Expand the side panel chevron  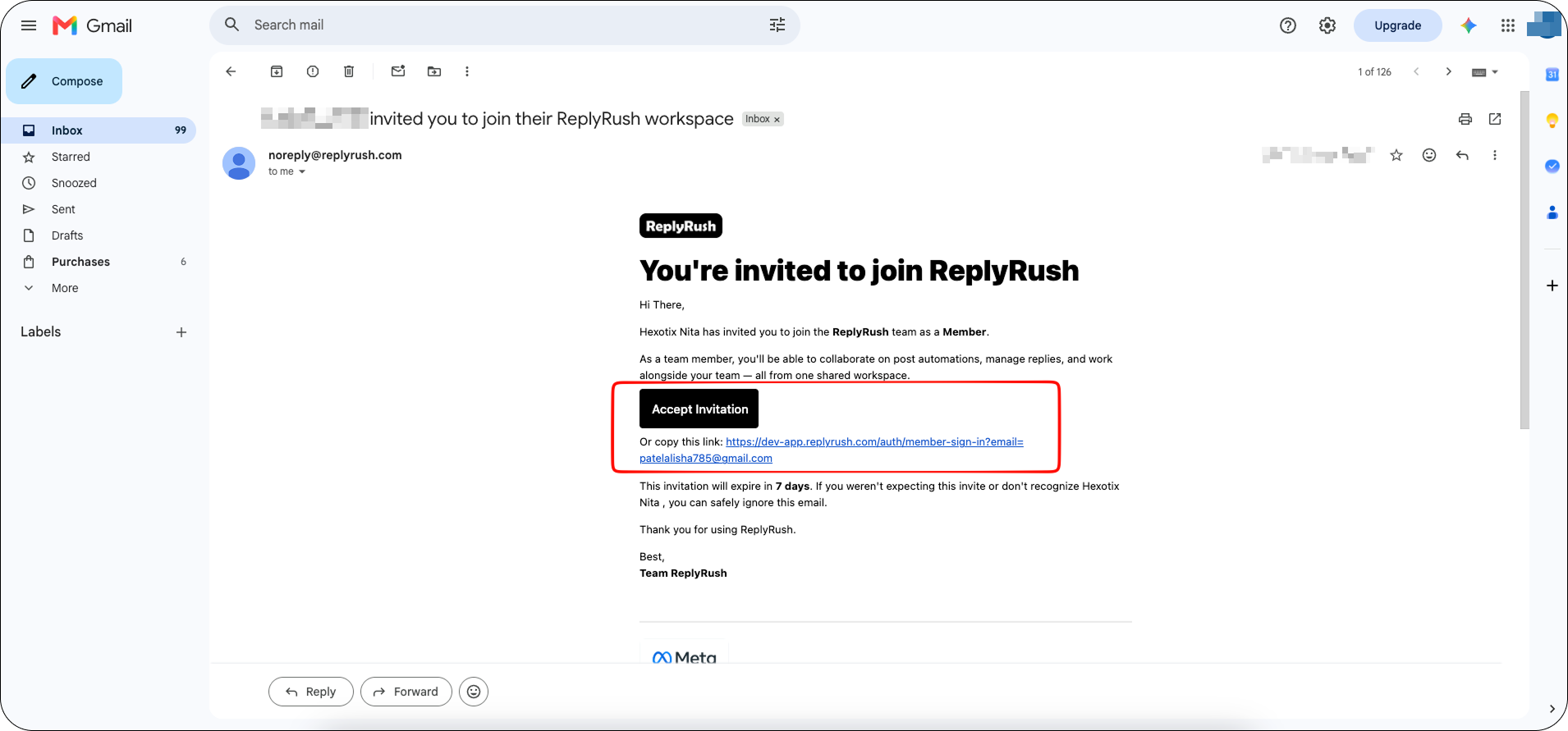[1552, 709]
